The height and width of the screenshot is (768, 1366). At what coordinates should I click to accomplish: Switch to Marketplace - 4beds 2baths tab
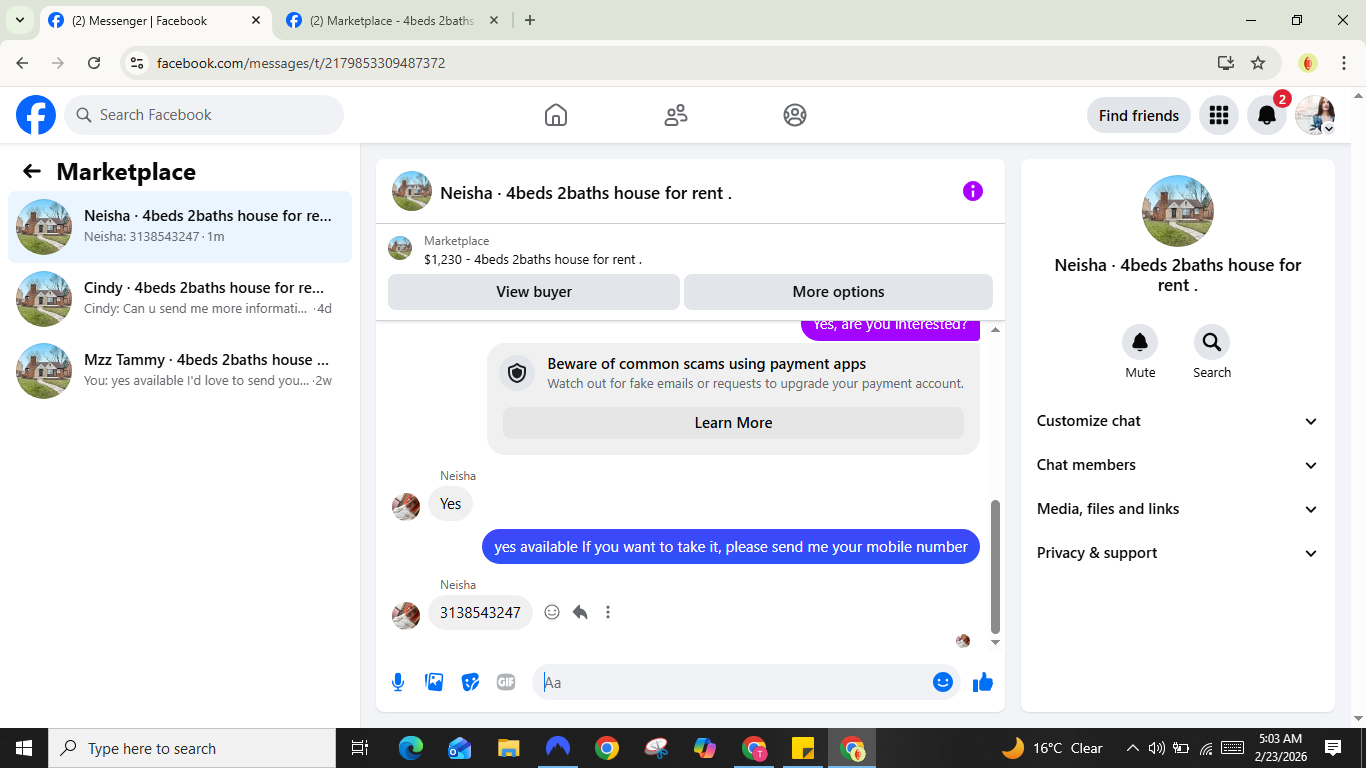point(392,20)
